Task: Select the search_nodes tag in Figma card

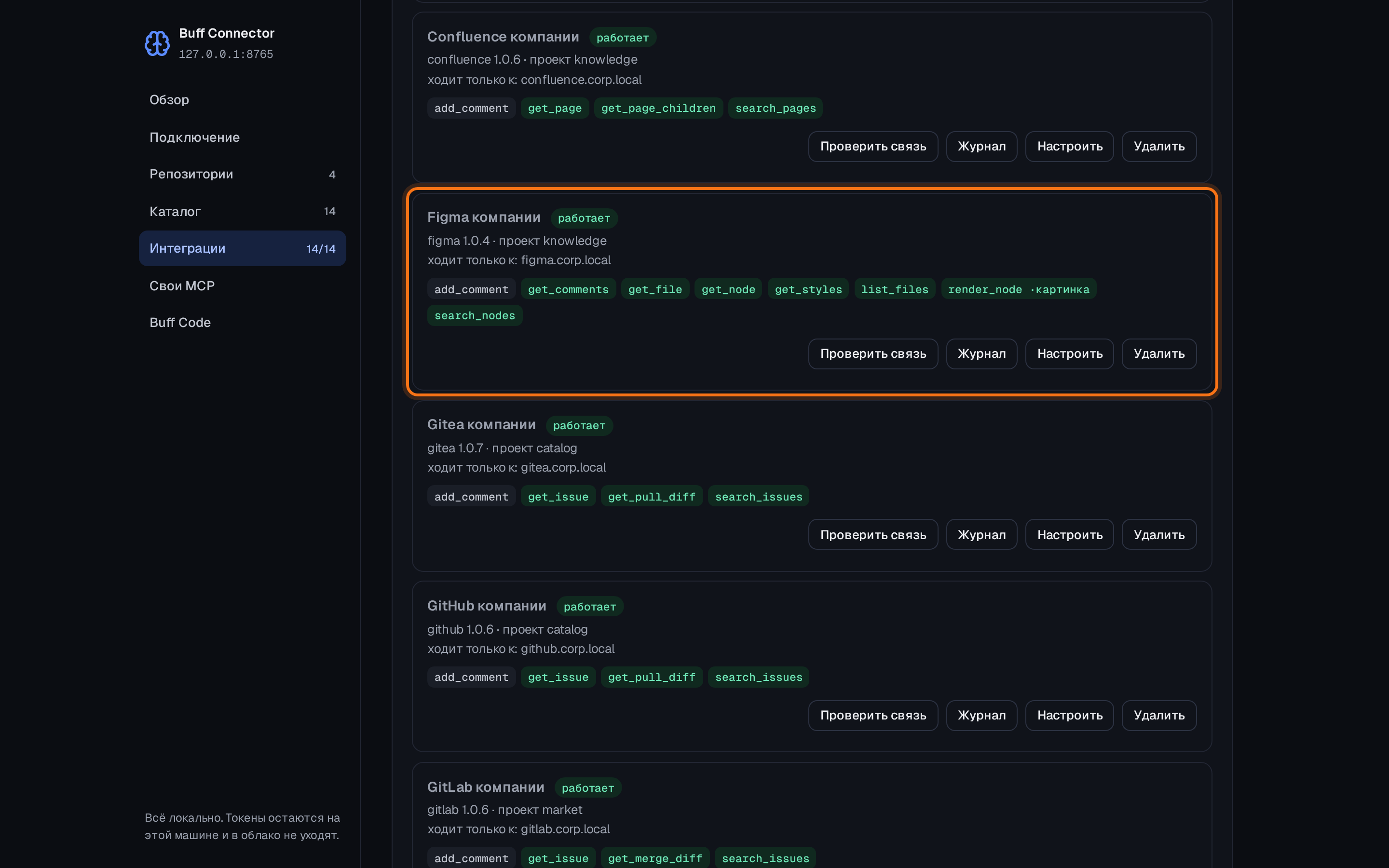Action: [475, 315]
